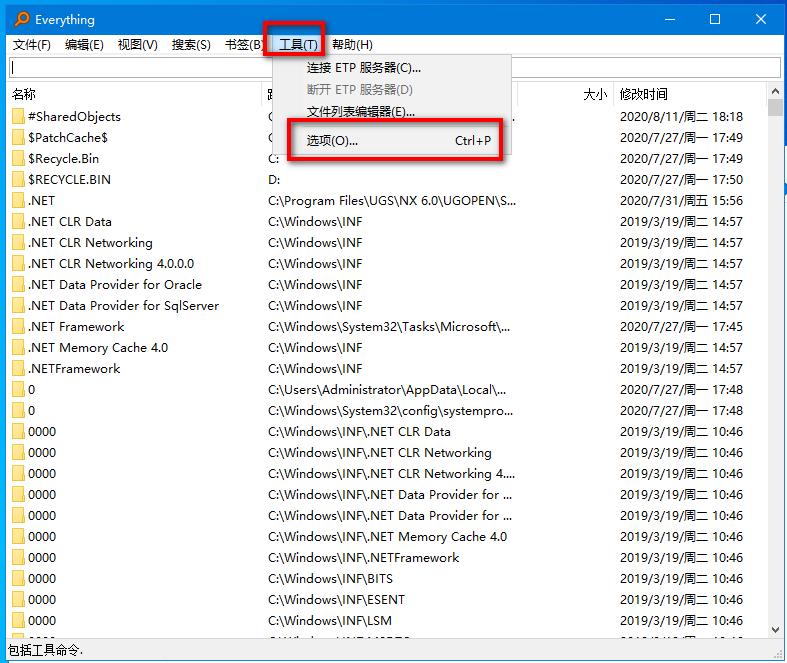Click the vertical scrollbar thumb
Image resolution: width=787 pixels, height=663 pixels.
coord(775,107)
